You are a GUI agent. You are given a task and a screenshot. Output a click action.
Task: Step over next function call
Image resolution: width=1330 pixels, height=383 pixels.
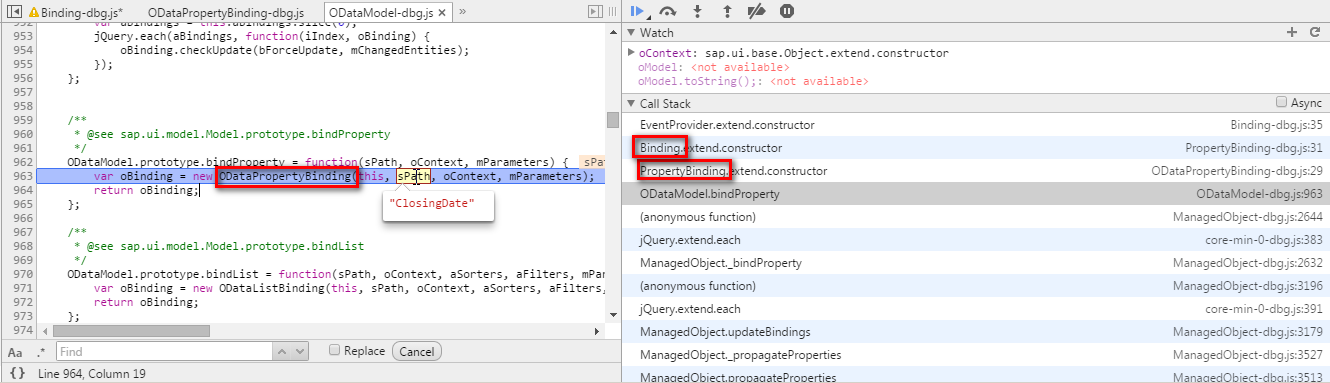tap(668, 11)
